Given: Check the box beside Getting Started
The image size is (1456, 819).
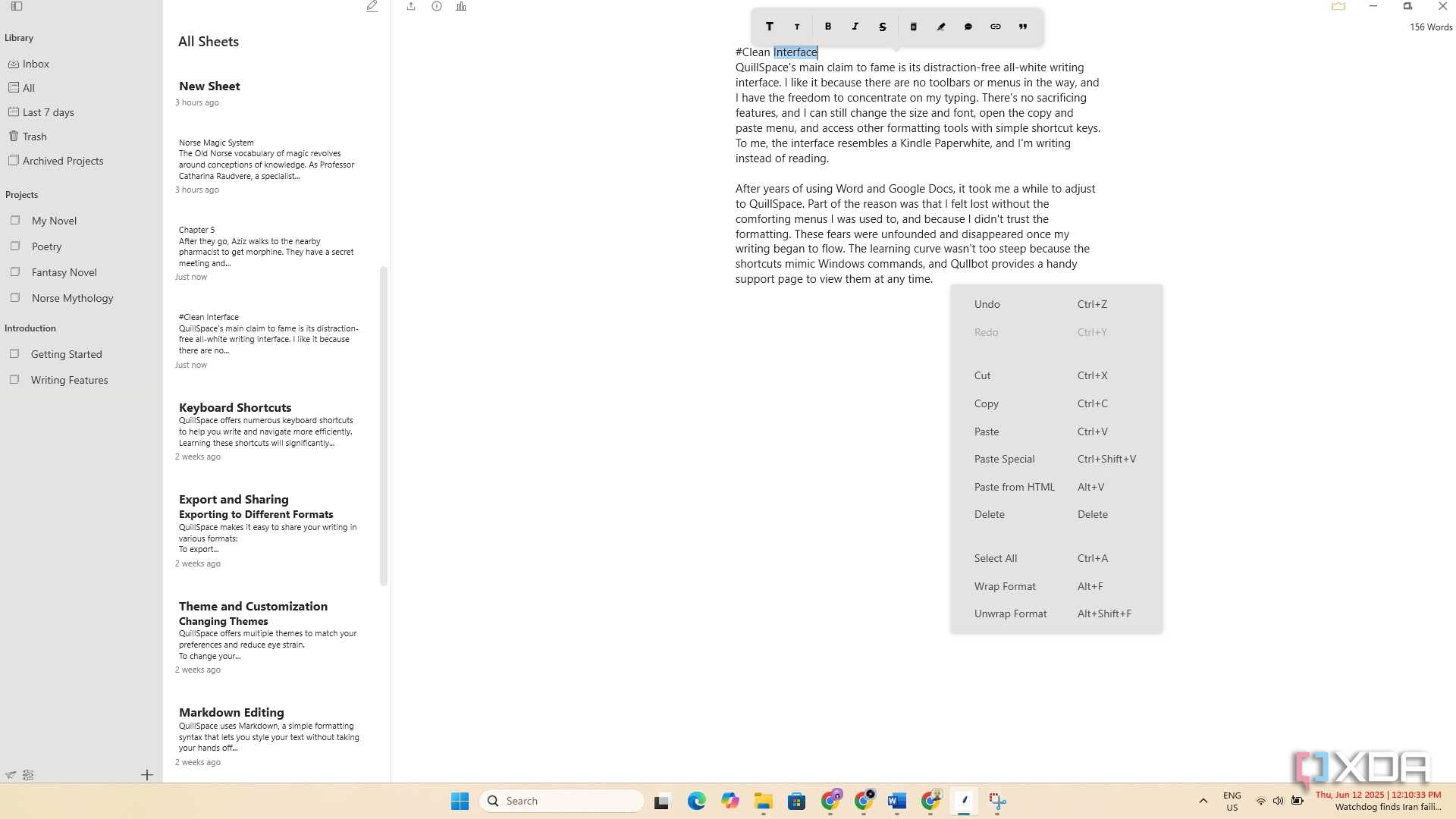Looking at the screenshot, I should tap(14, 354).
